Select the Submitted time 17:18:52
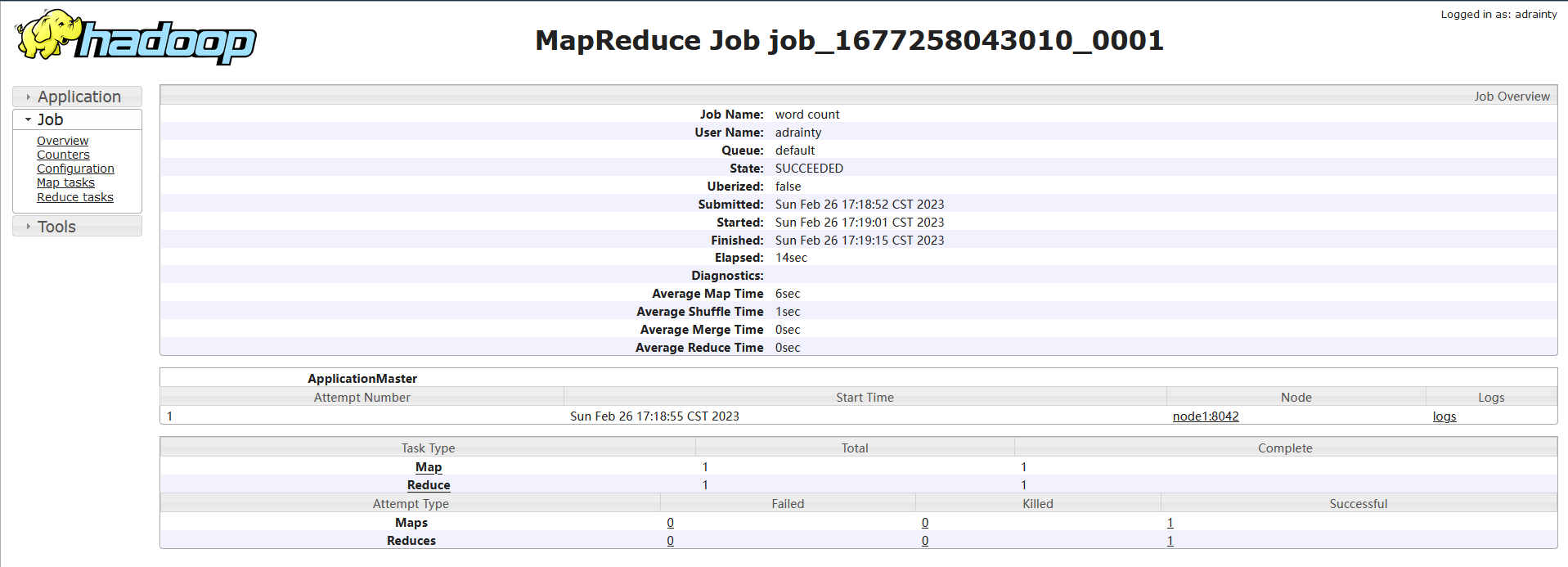The width and height of the screenshot is (1568, 567). click(x=860, y=205)
